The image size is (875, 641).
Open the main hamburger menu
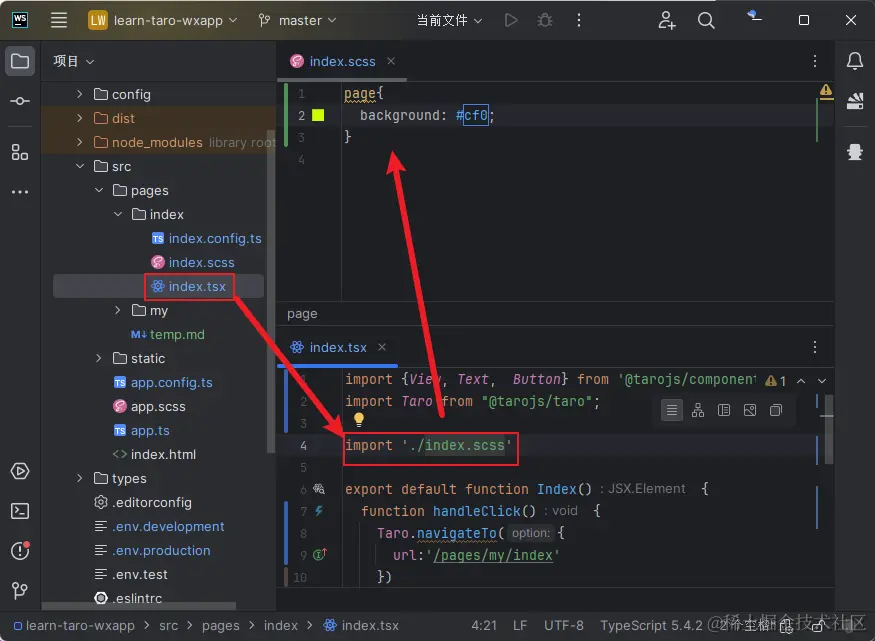59,20
